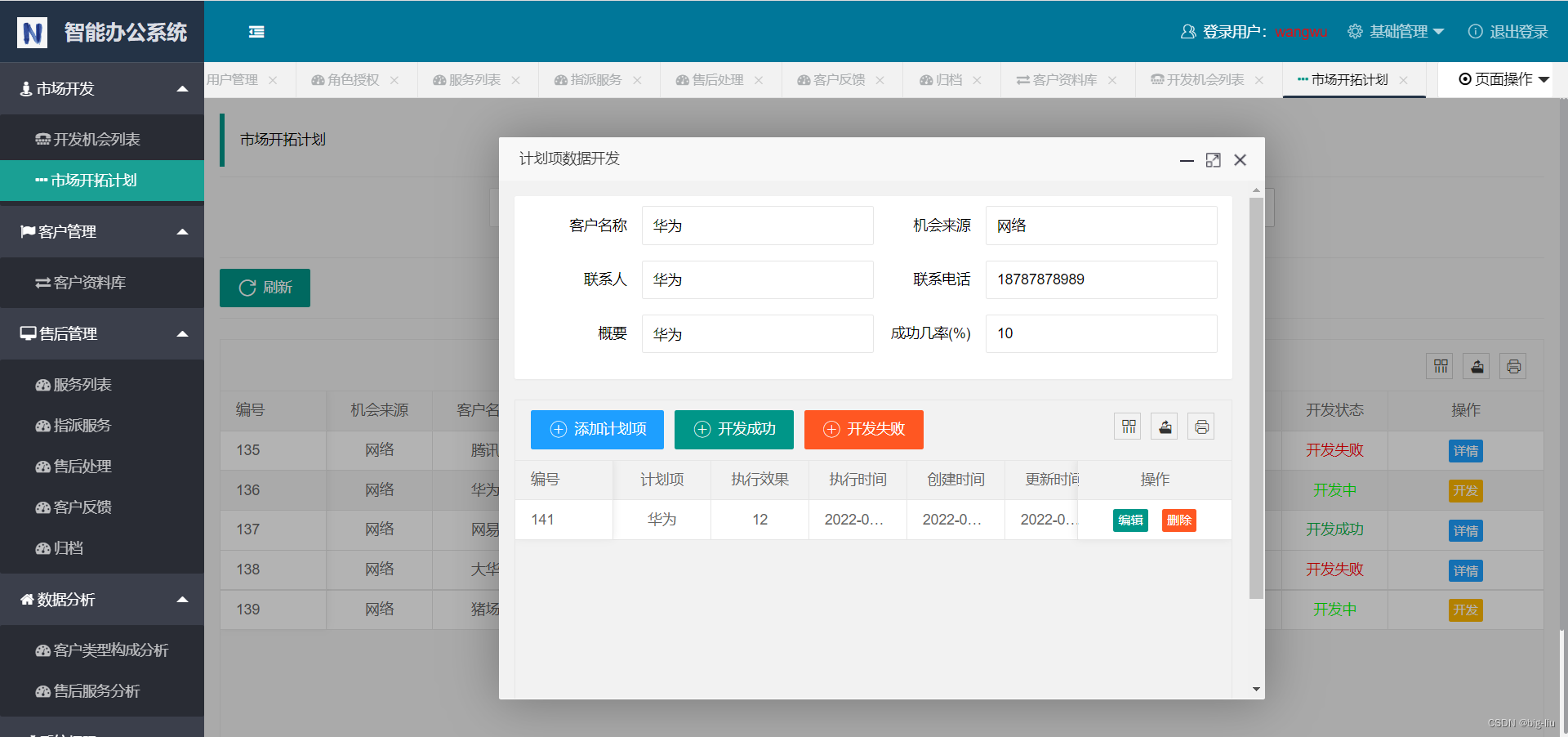Click the dialog's export table icon
The image size is (1568, 737).
[x=1165, y=427]
